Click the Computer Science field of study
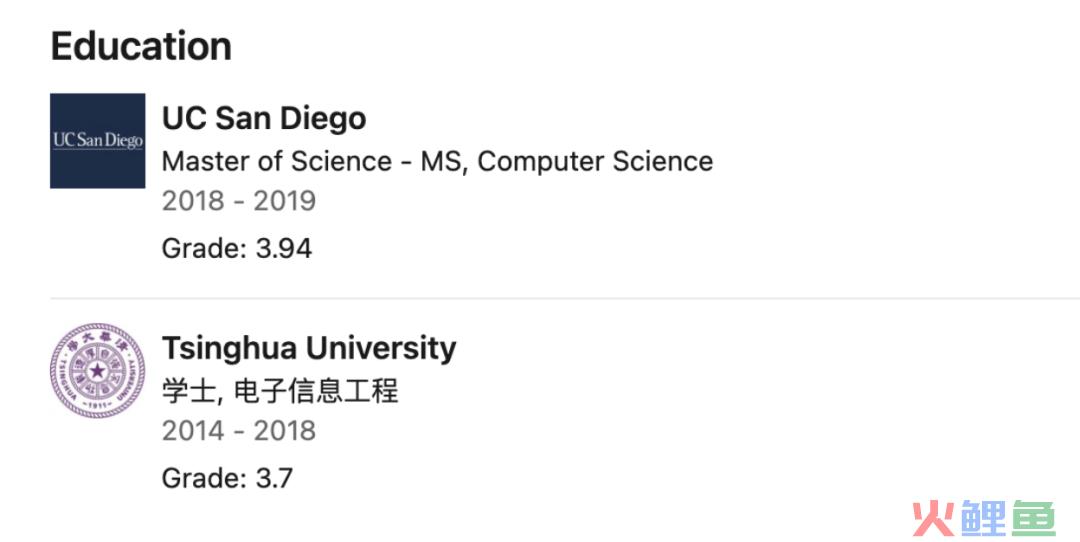Image resolution: width=1080 pixels, height=542 pixels. coord(595,161)
